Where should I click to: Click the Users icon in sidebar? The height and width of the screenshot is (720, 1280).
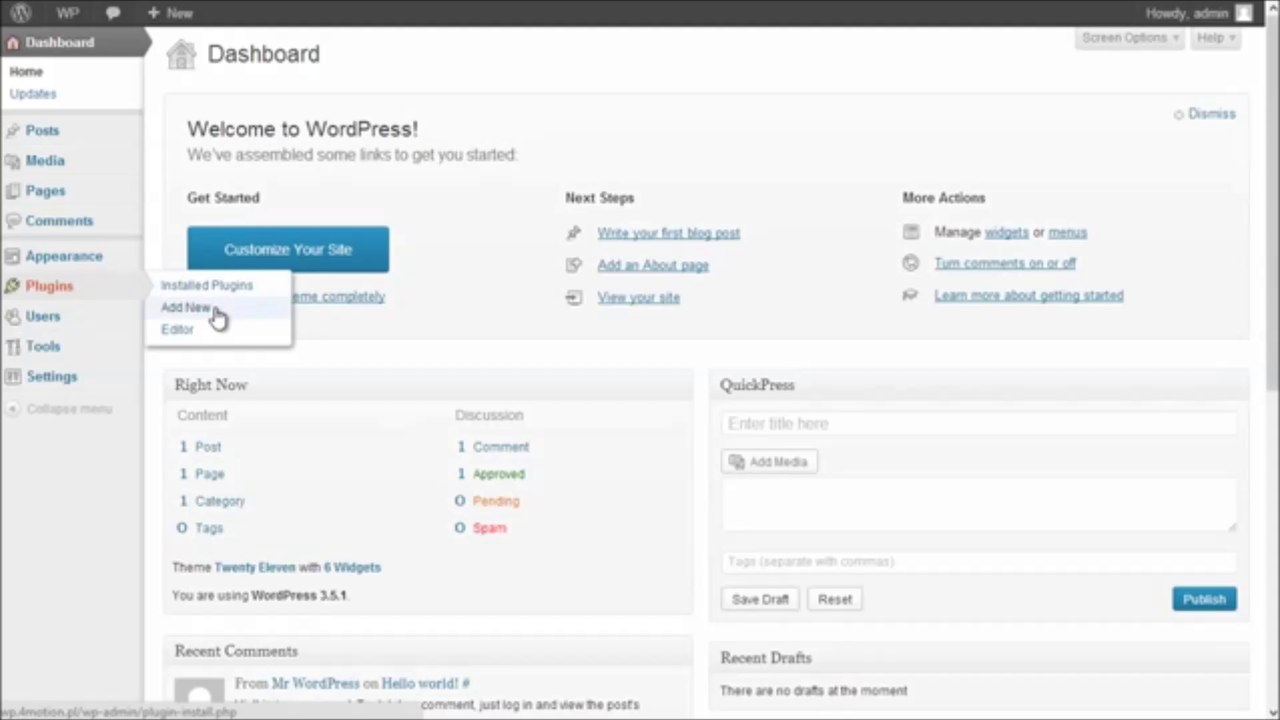click(x=12, y=316)
